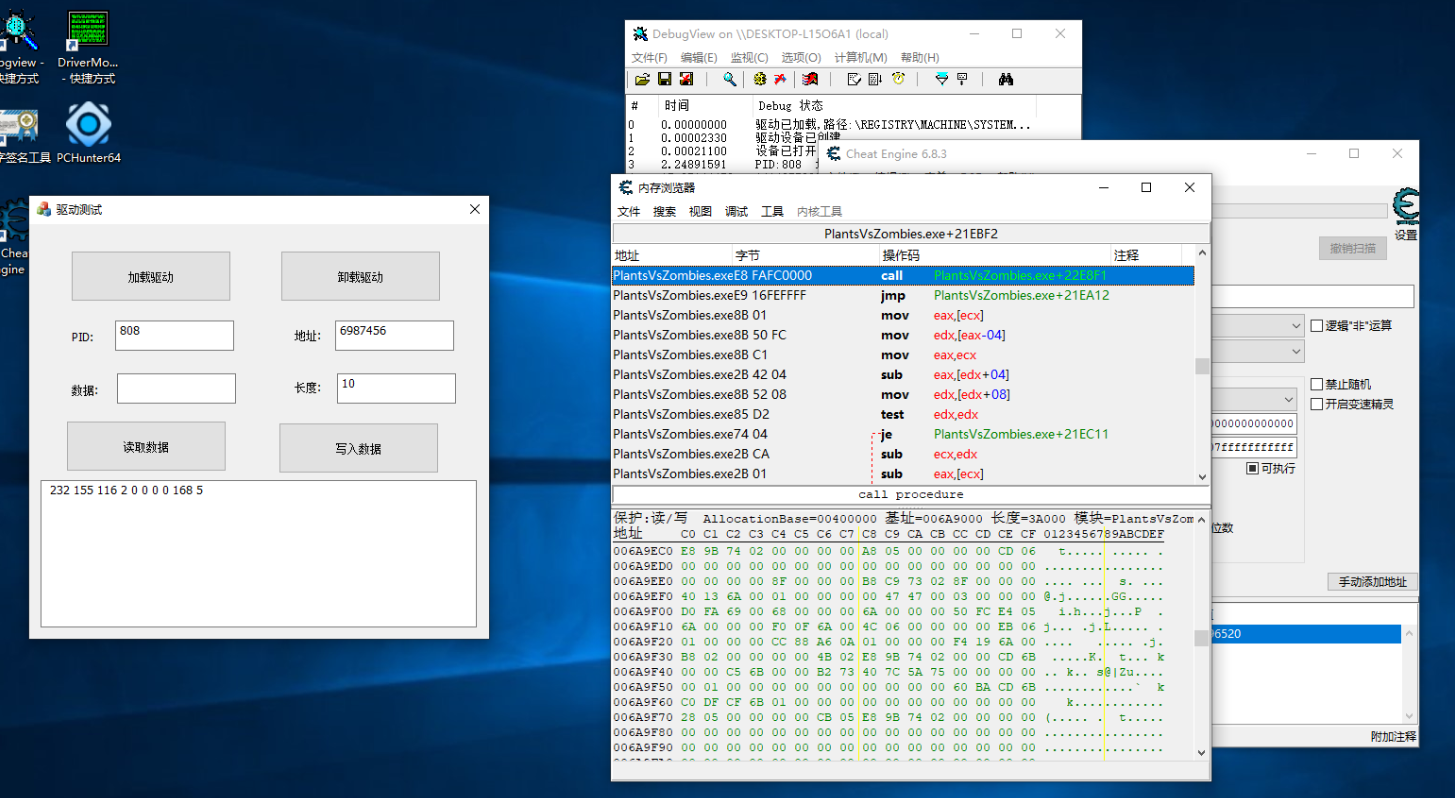This screenshot has height=798, width=1455.
Task: Click the 驱动测试 window title icon
Action: tap(43, 209)
